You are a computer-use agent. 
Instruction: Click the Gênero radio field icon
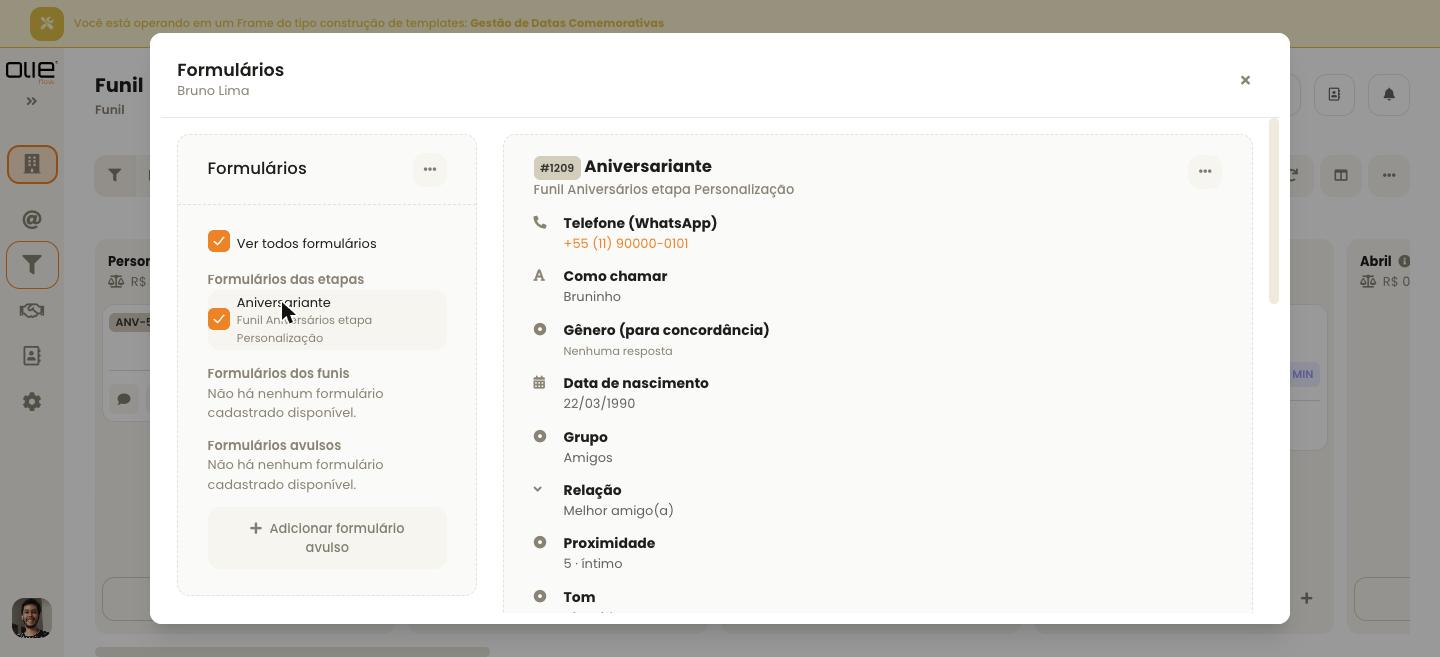point(540,329)
